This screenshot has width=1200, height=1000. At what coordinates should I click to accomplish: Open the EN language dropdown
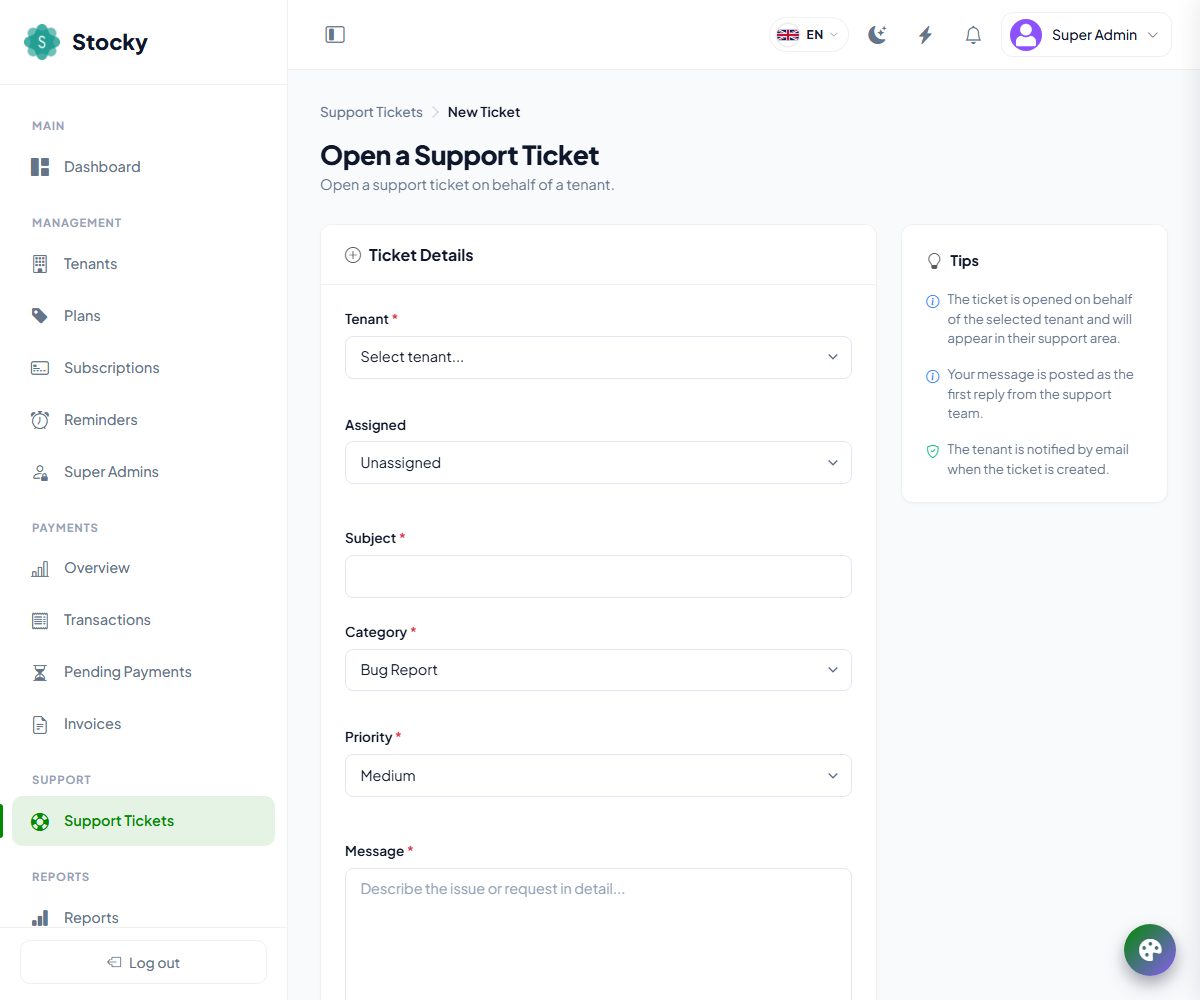[808, 35]
